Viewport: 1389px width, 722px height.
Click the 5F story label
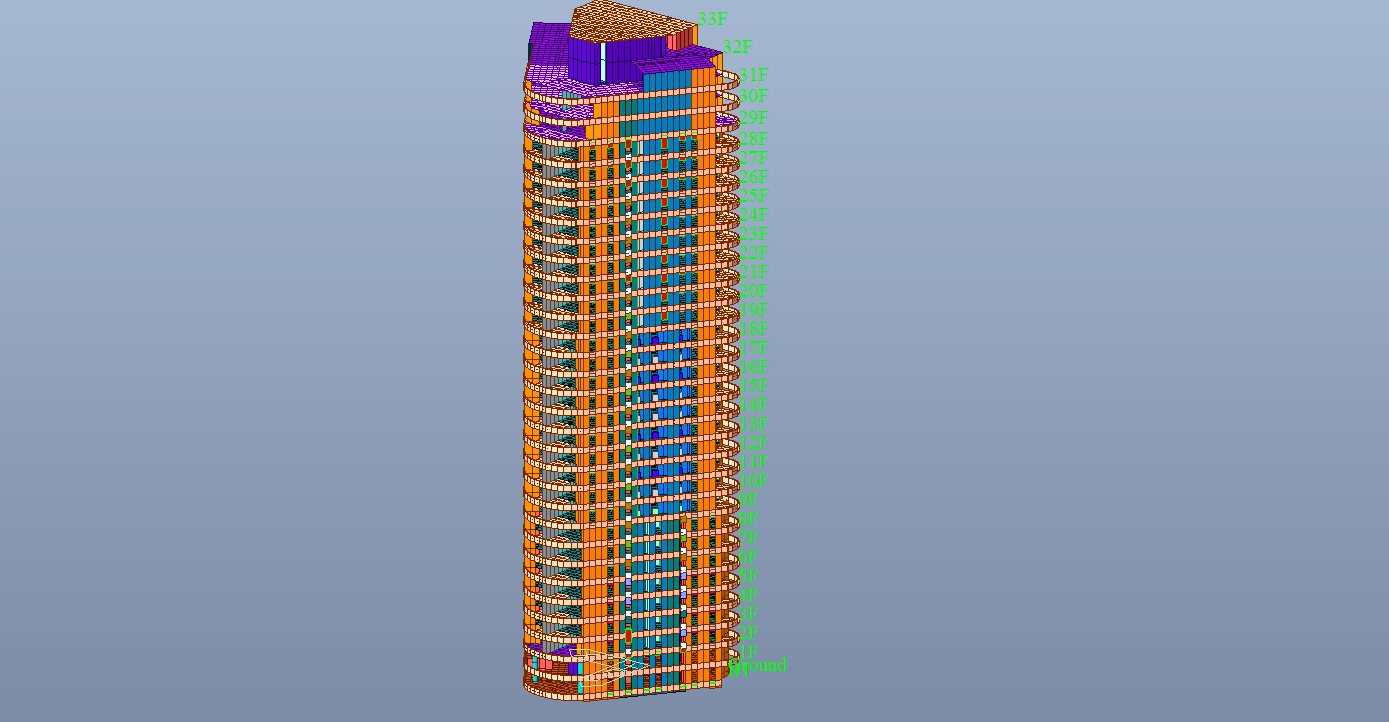point(748,576)
